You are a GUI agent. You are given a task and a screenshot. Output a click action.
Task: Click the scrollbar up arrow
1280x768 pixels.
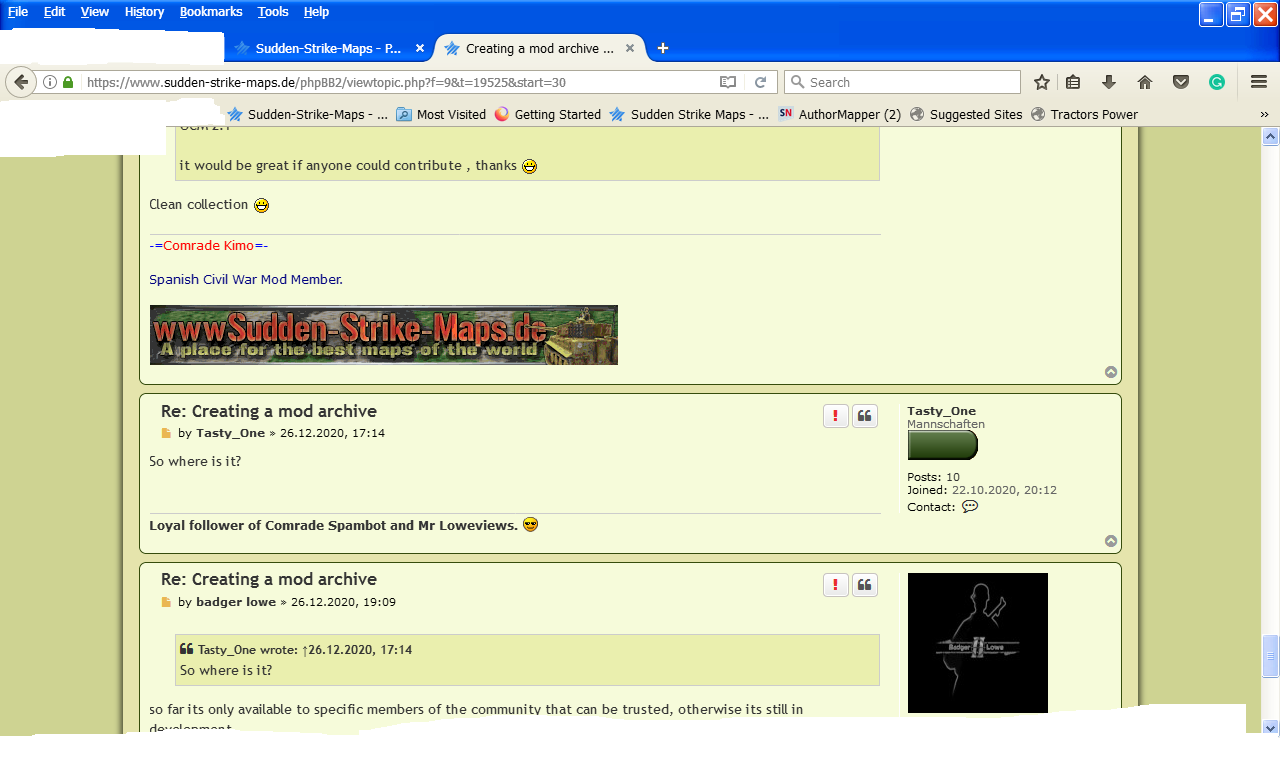[1271, 135]
